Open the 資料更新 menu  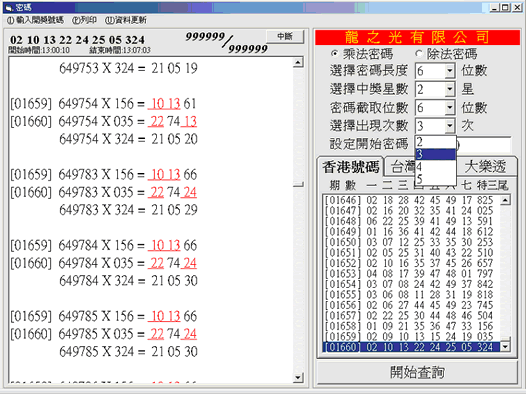click(126, 20)
